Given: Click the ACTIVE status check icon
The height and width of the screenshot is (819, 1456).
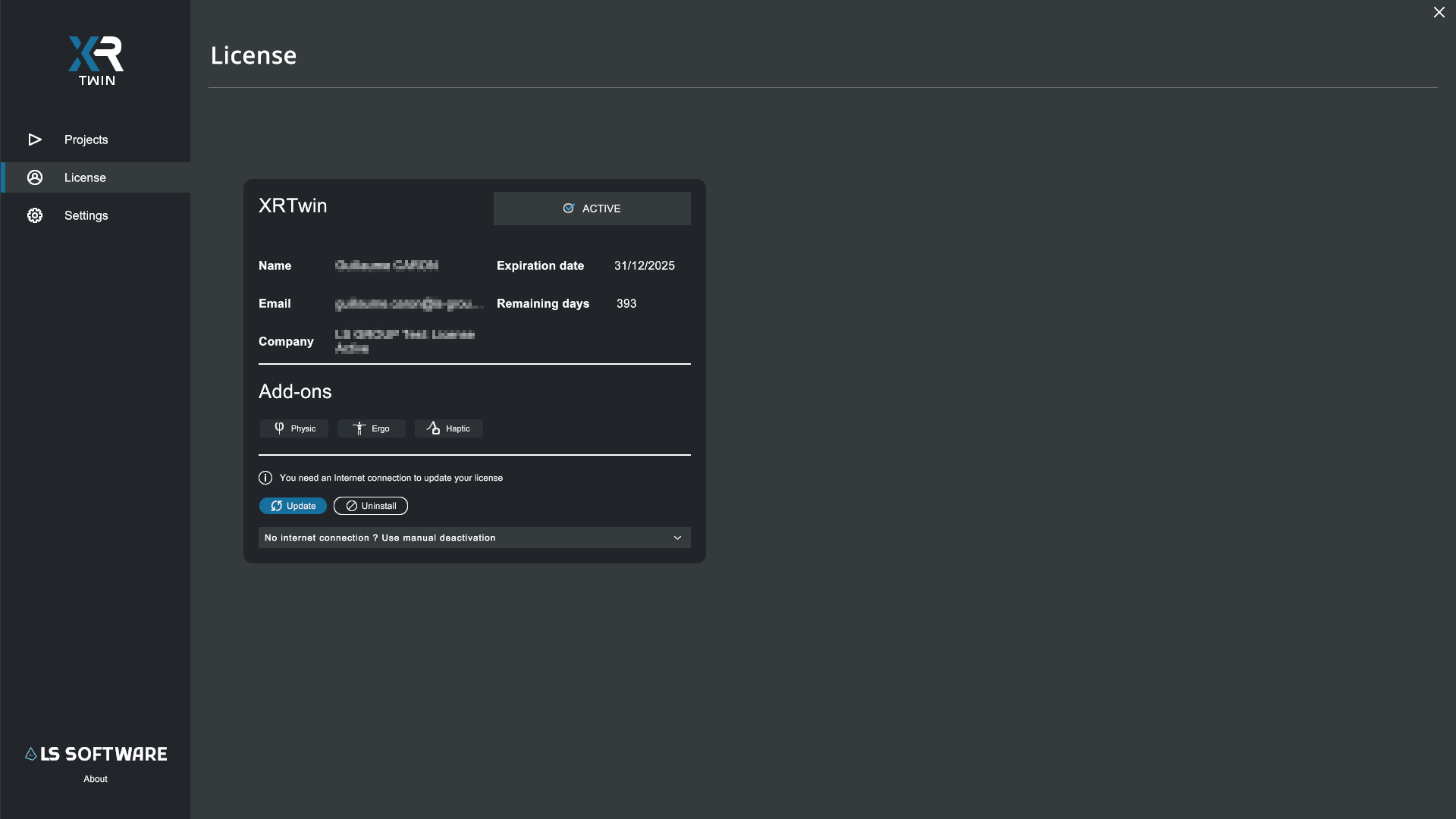Looking at the screenshot, I should click(569, 209).
